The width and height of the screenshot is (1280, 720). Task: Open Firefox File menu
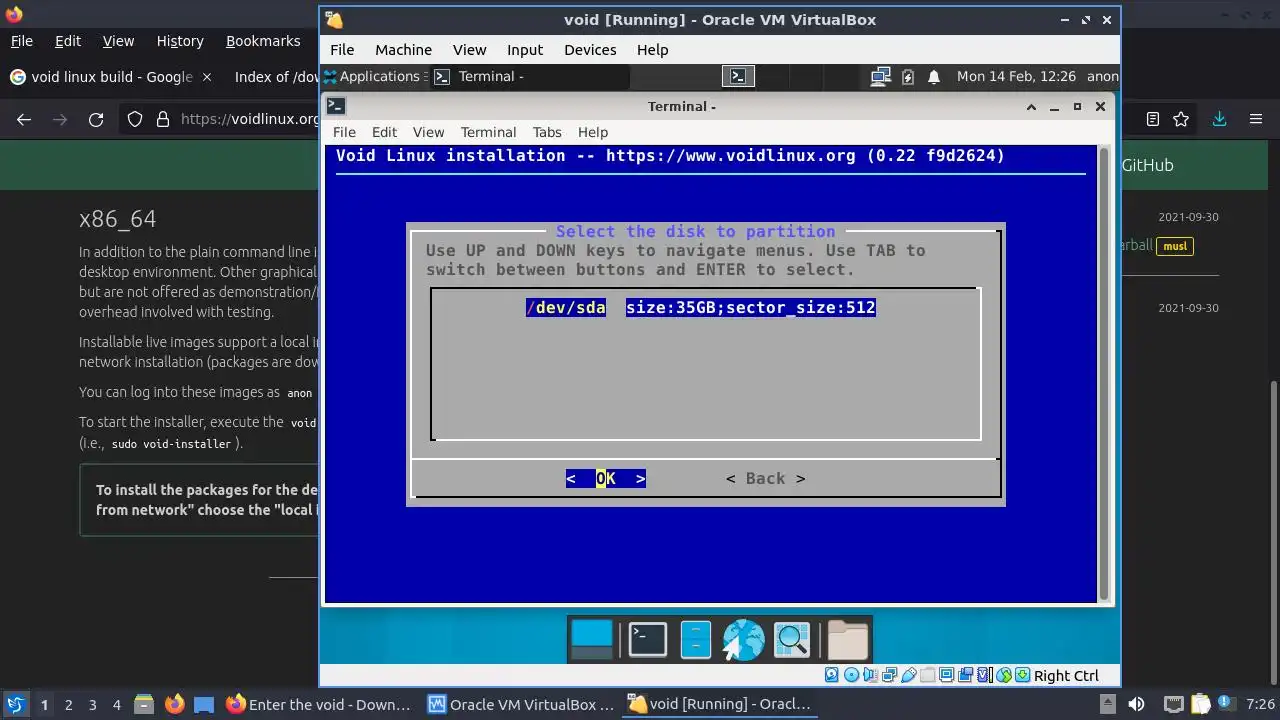[x=21, y=41]
